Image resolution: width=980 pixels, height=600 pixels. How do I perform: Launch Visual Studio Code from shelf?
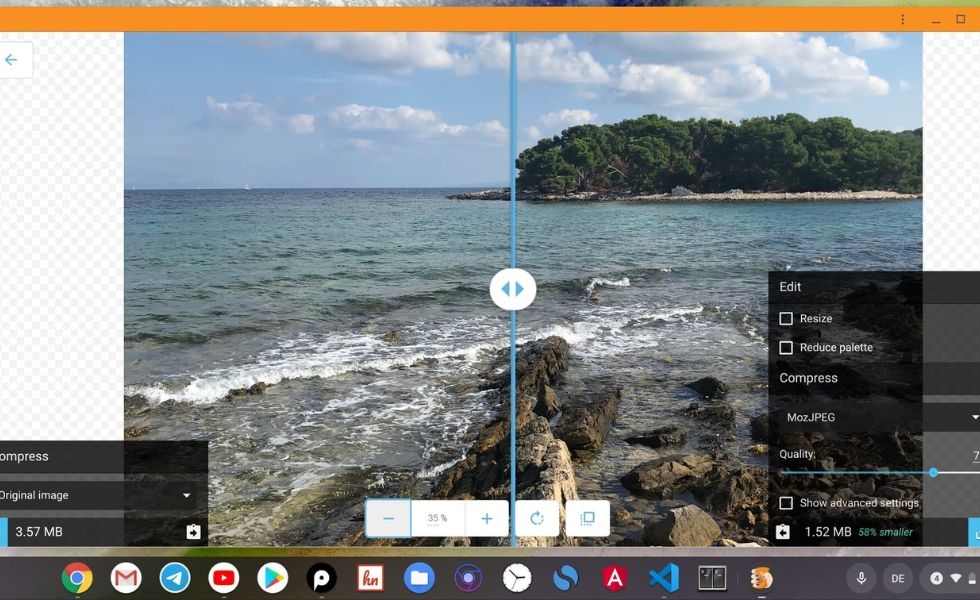tap(664, 578)
